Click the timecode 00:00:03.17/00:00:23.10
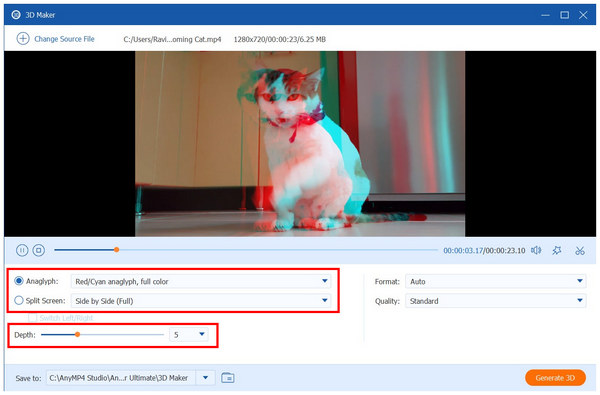The width and height of the screenshot is (600, 395). [x=484, y=251]
